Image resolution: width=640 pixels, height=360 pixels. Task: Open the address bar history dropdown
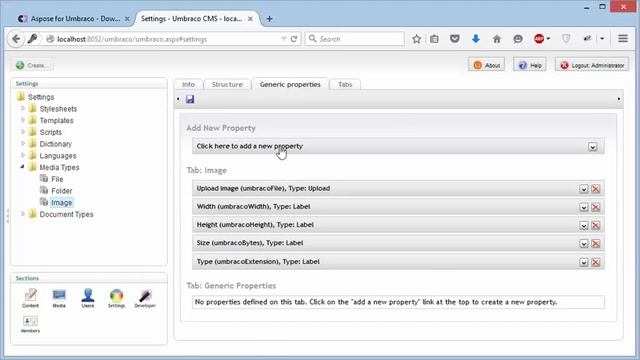point(284,39)
